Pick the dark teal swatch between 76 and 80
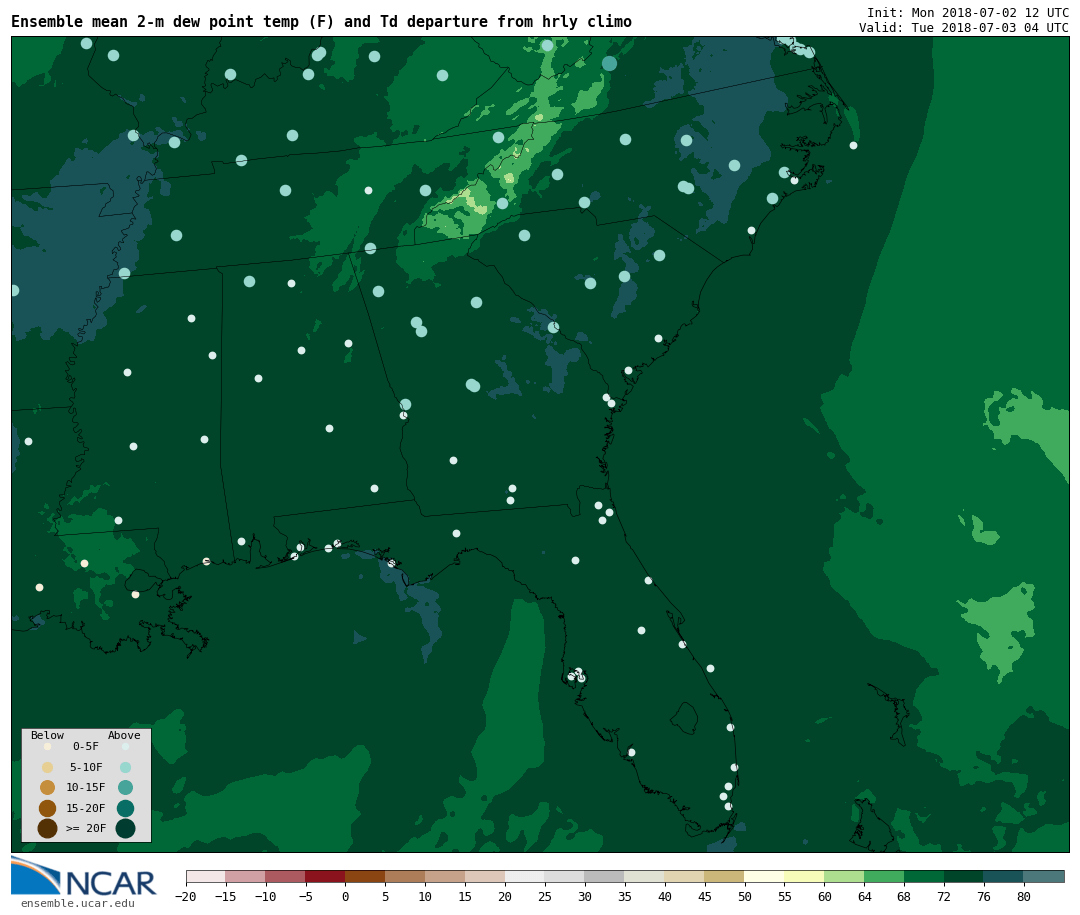The image size is (1080, 915). (1004, 877)
